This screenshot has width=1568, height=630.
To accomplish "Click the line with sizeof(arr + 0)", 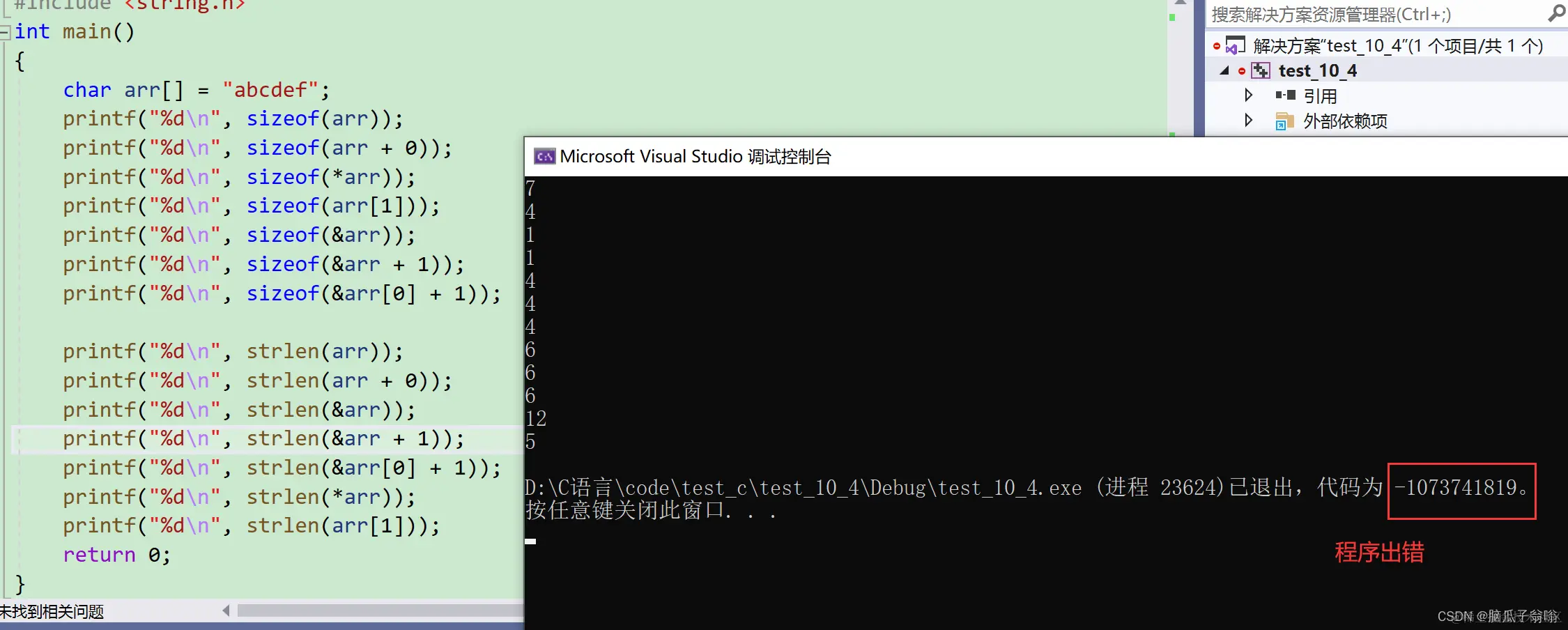I will pos(257,148).
